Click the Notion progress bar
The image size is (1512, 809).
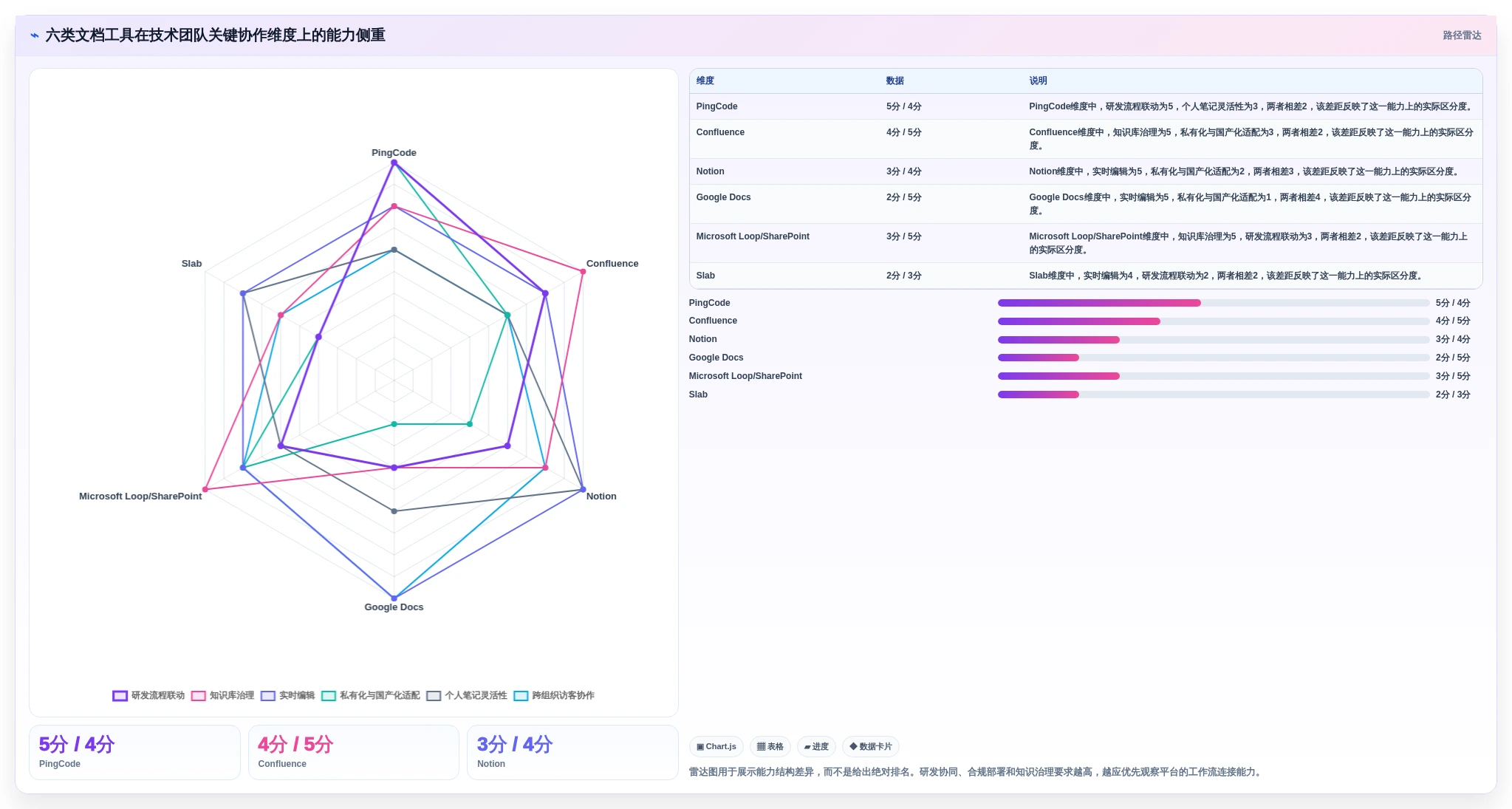coord(1214,340)
